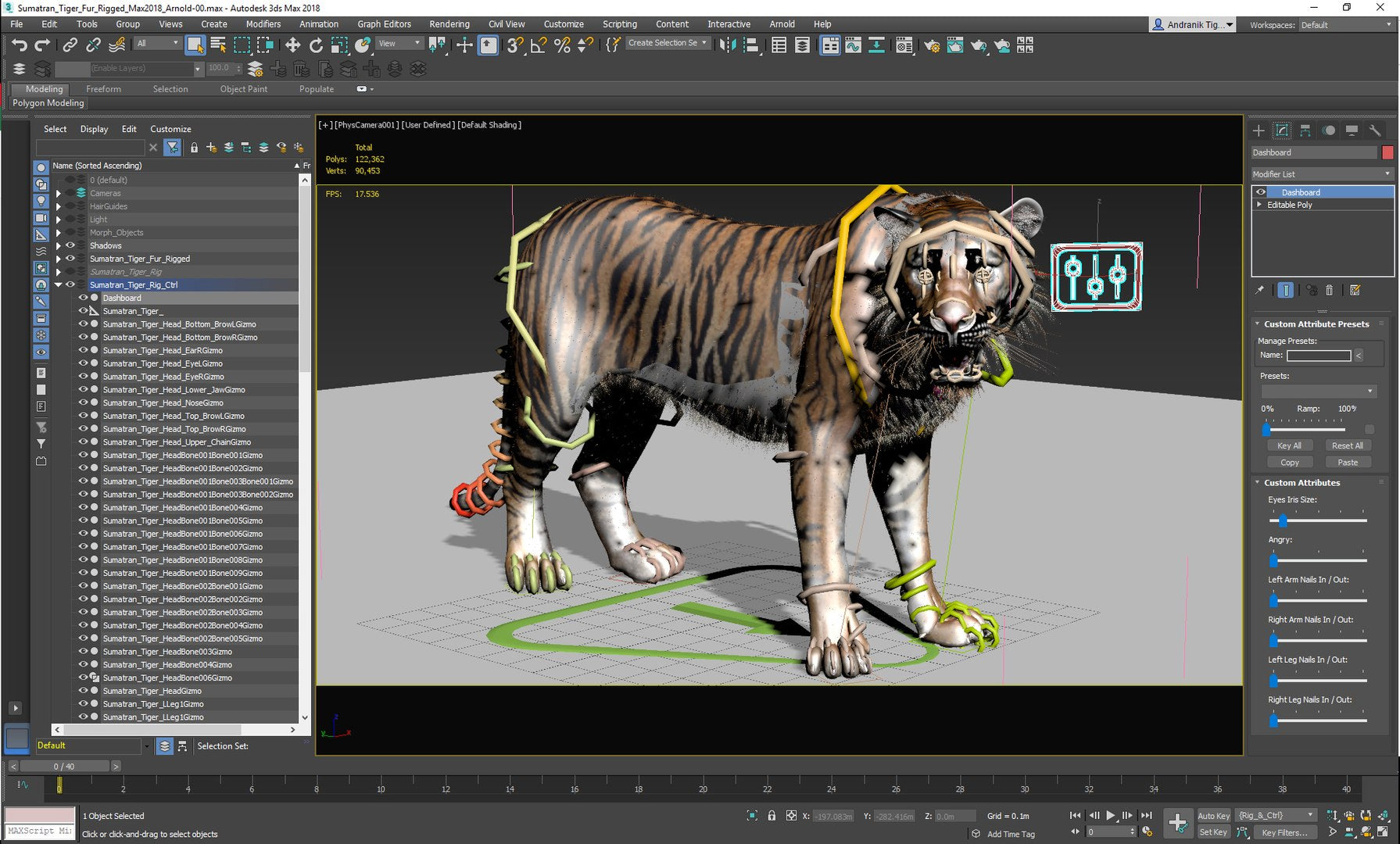Click the Scene Explorer search field
Image resolution: width=1400 pixels, height=844 pixels.
(90, 147)
